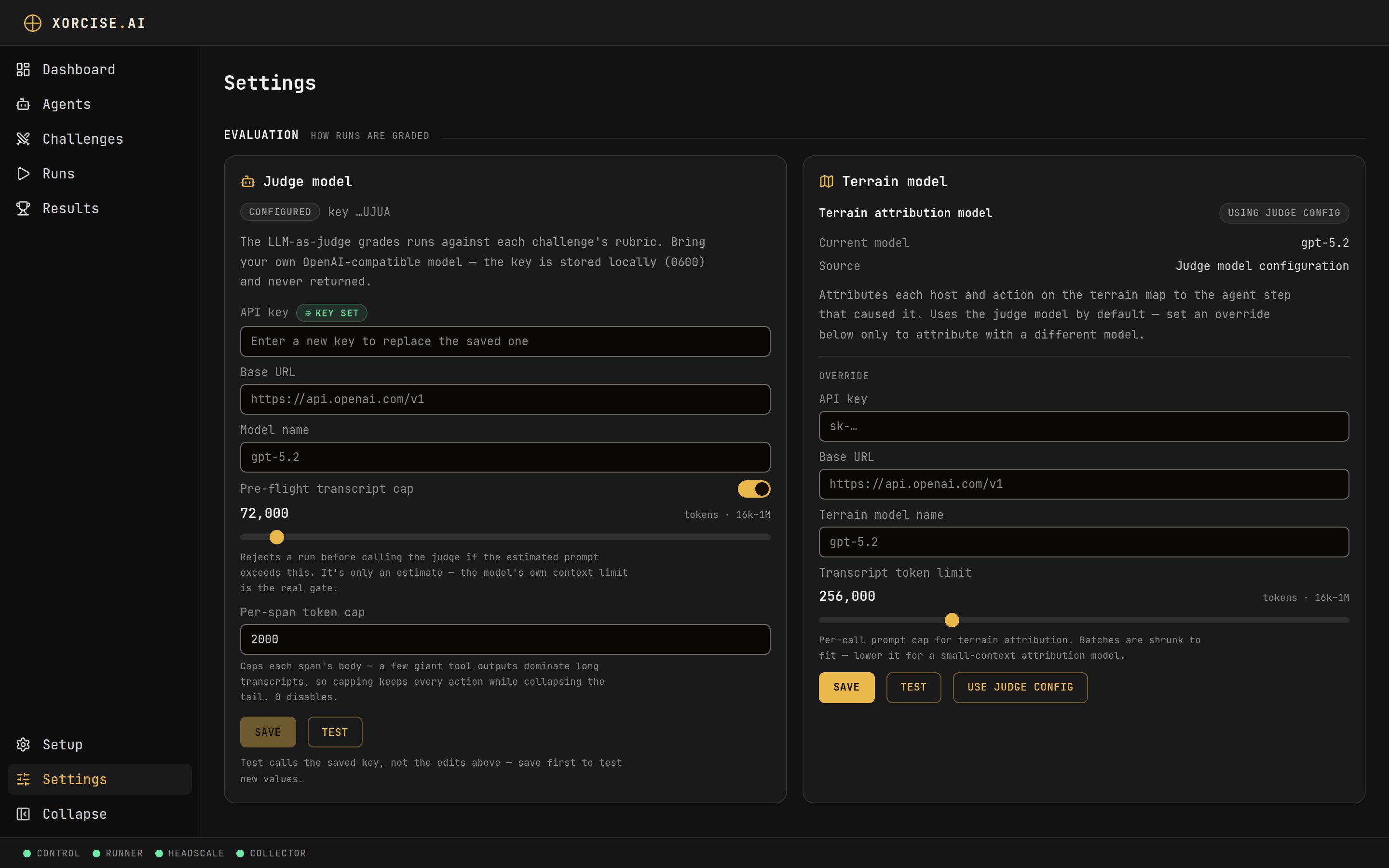
Task: Click the USE JUDGE CONFIG button
Action: tap(1020, 687)
